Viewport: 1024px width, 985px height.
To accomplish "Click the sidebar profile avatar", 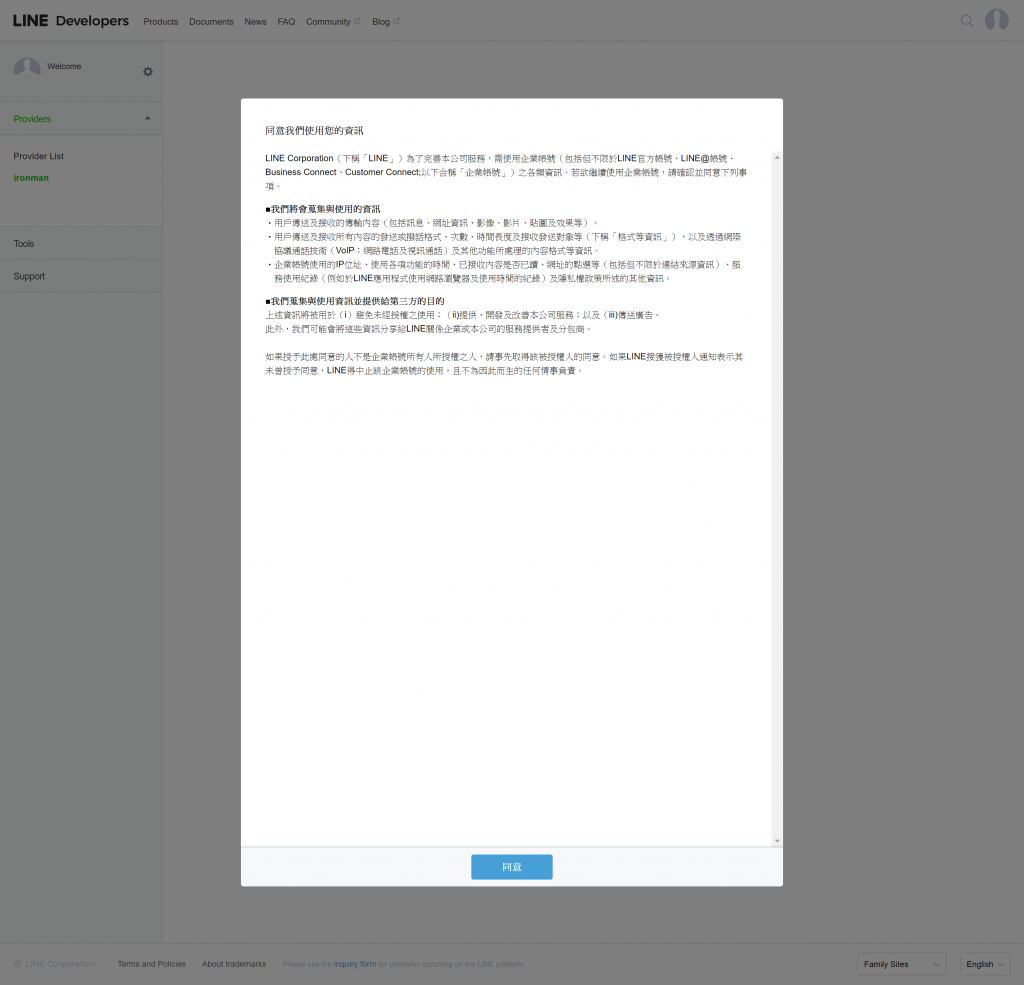I will pyautogui.click(x=27, y=69).
